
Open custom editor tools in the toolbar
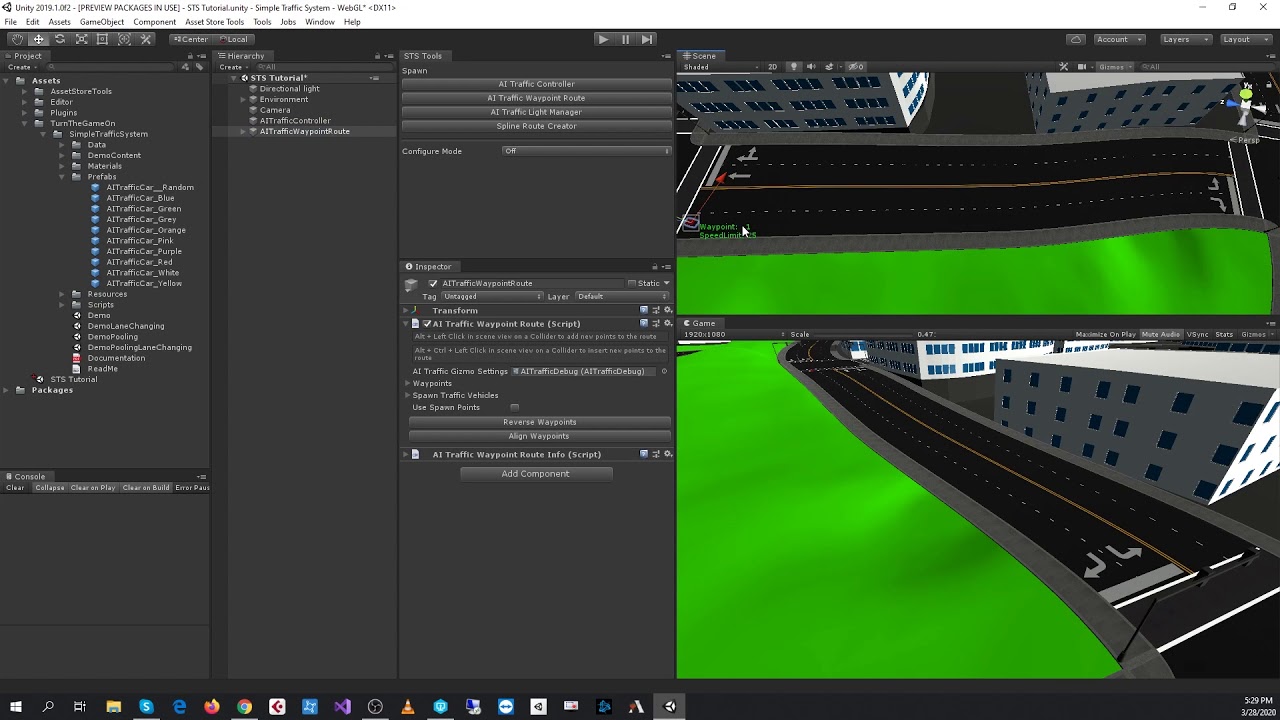point(146,39)
